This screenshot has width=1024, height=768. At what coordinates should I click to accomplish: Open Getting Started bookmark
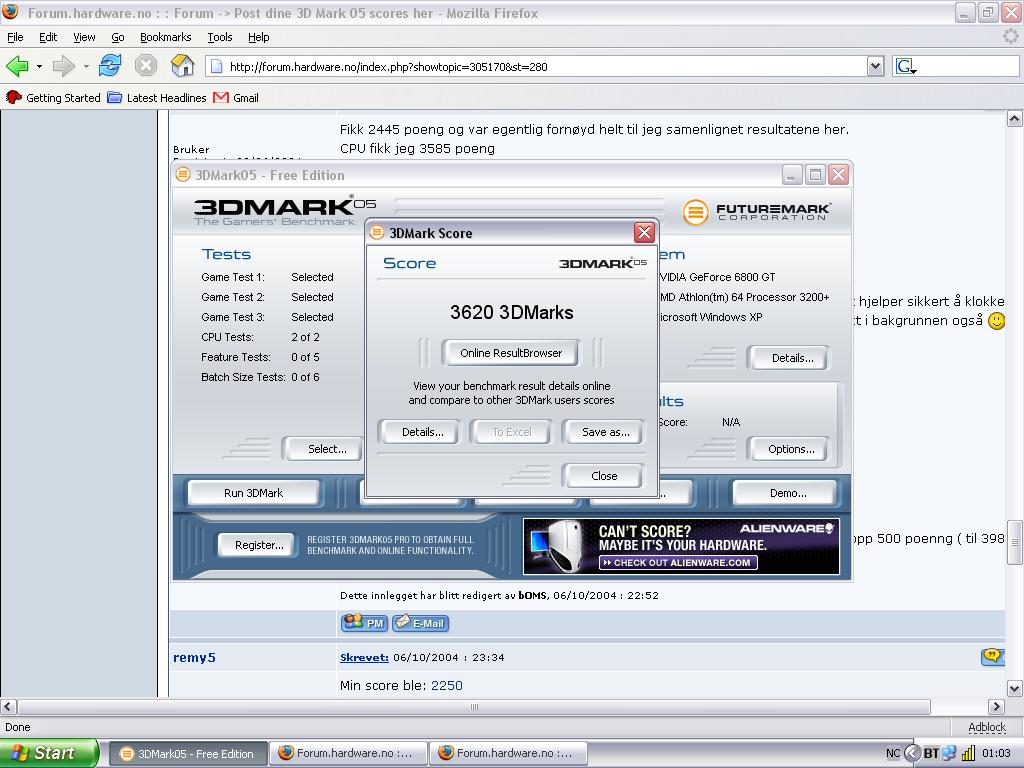point(54,98)
